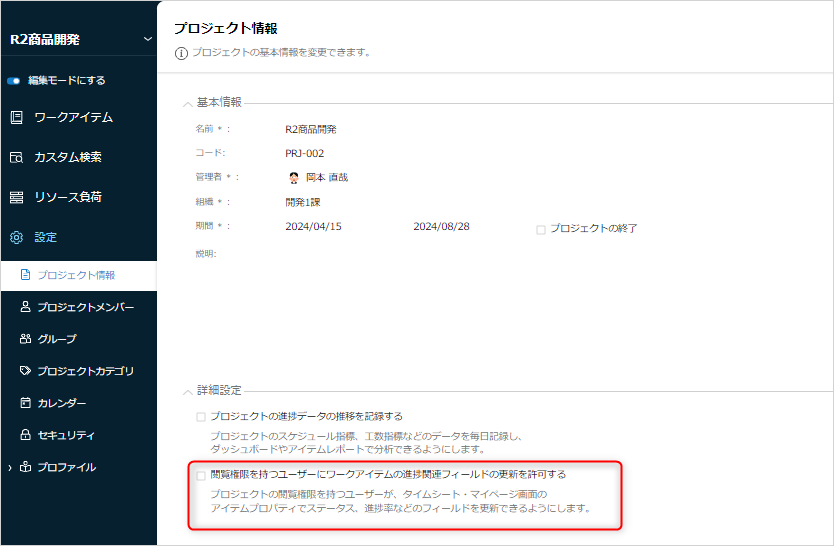The image size is (834, 546).
Task: Check the Project End (プロジェクトの終了) checkbox
Action: point(541,229)
